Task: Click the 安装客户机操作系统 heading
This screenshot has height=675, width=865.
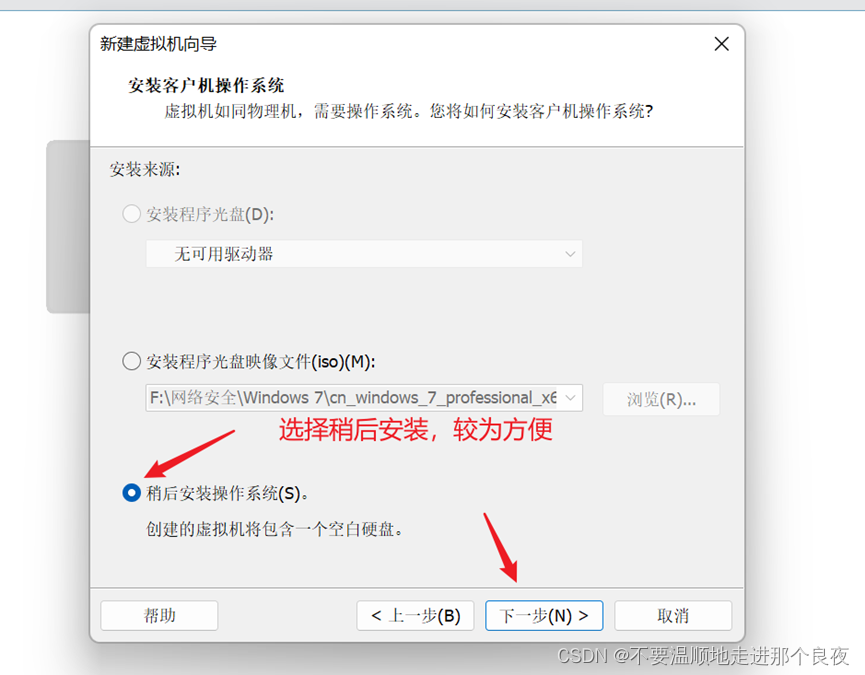Action: click(206, 85)
